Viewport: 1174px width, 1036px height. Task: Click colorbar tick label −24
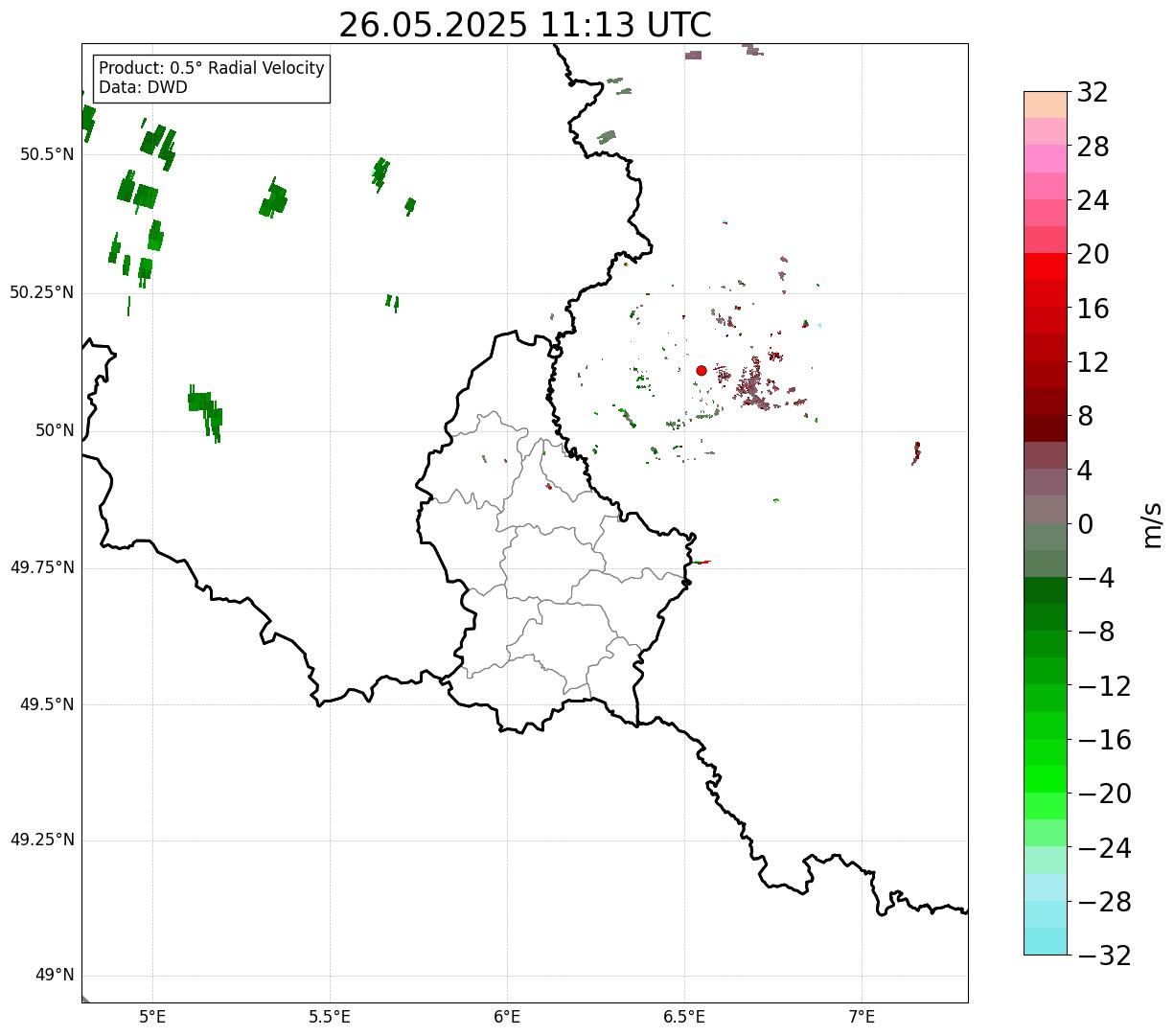[1104, 848]
